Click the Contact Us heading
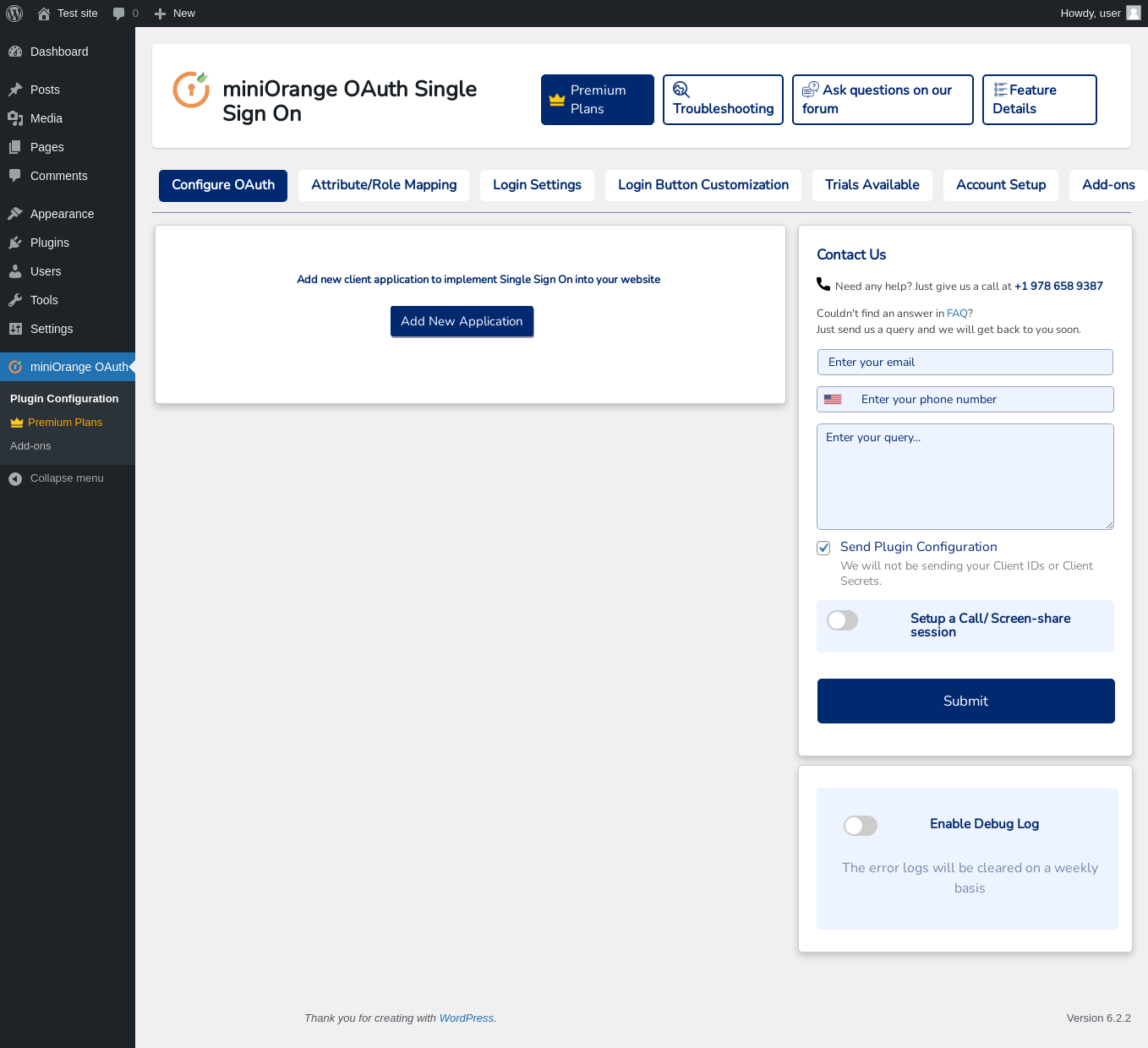This screenshot has height=1048, width=1148. (x=851, y=254)
